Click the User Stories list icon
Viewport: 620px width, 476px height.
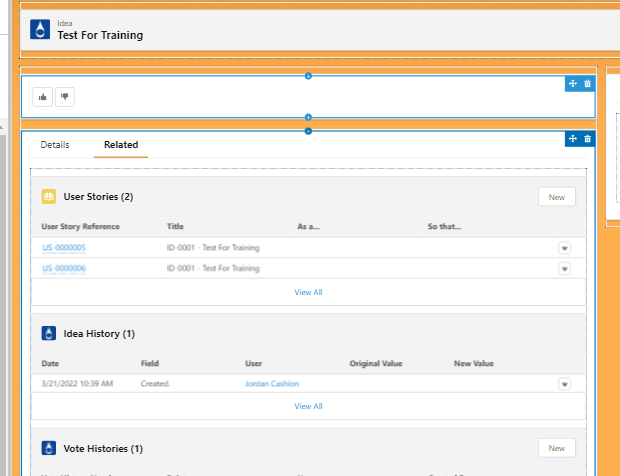pyautogui.click(x=49, y=197)
